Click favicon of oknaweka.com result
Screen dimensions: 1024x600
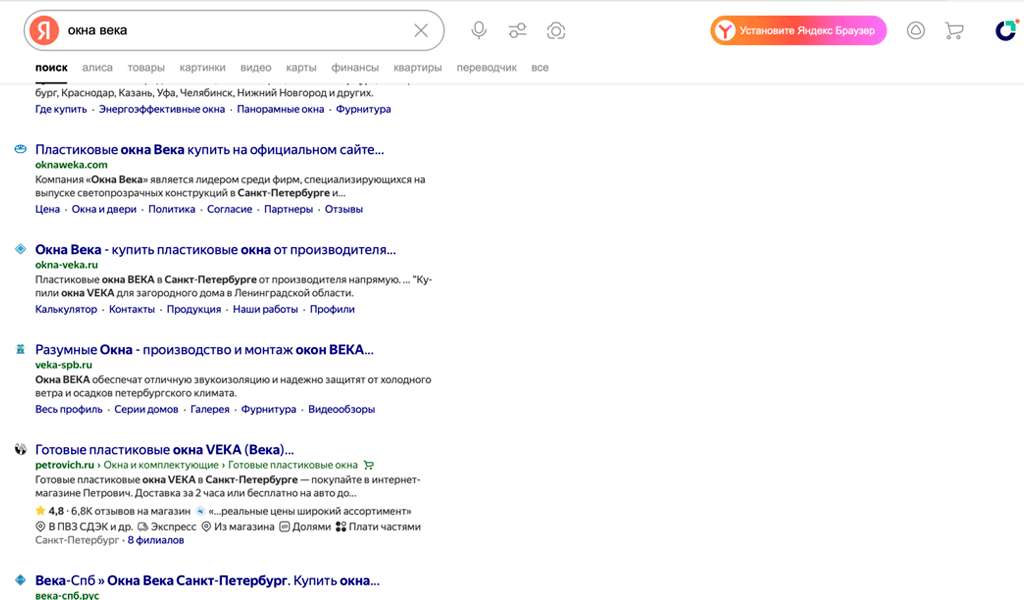tap(21, 149)
